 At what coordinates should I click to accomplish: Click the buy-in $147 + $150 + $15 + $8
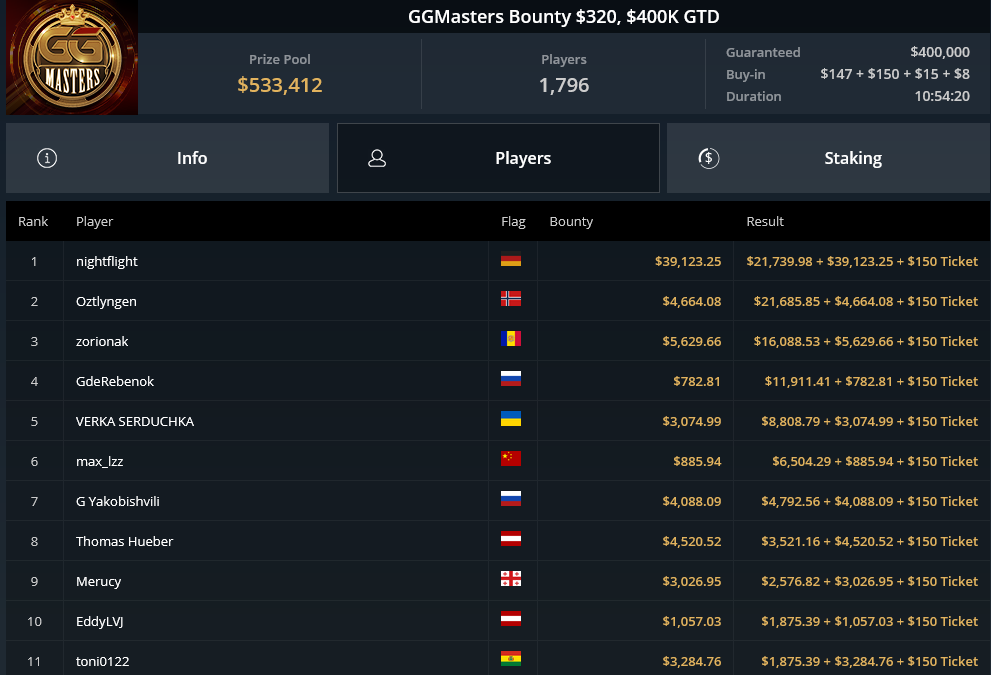(895, 74)
